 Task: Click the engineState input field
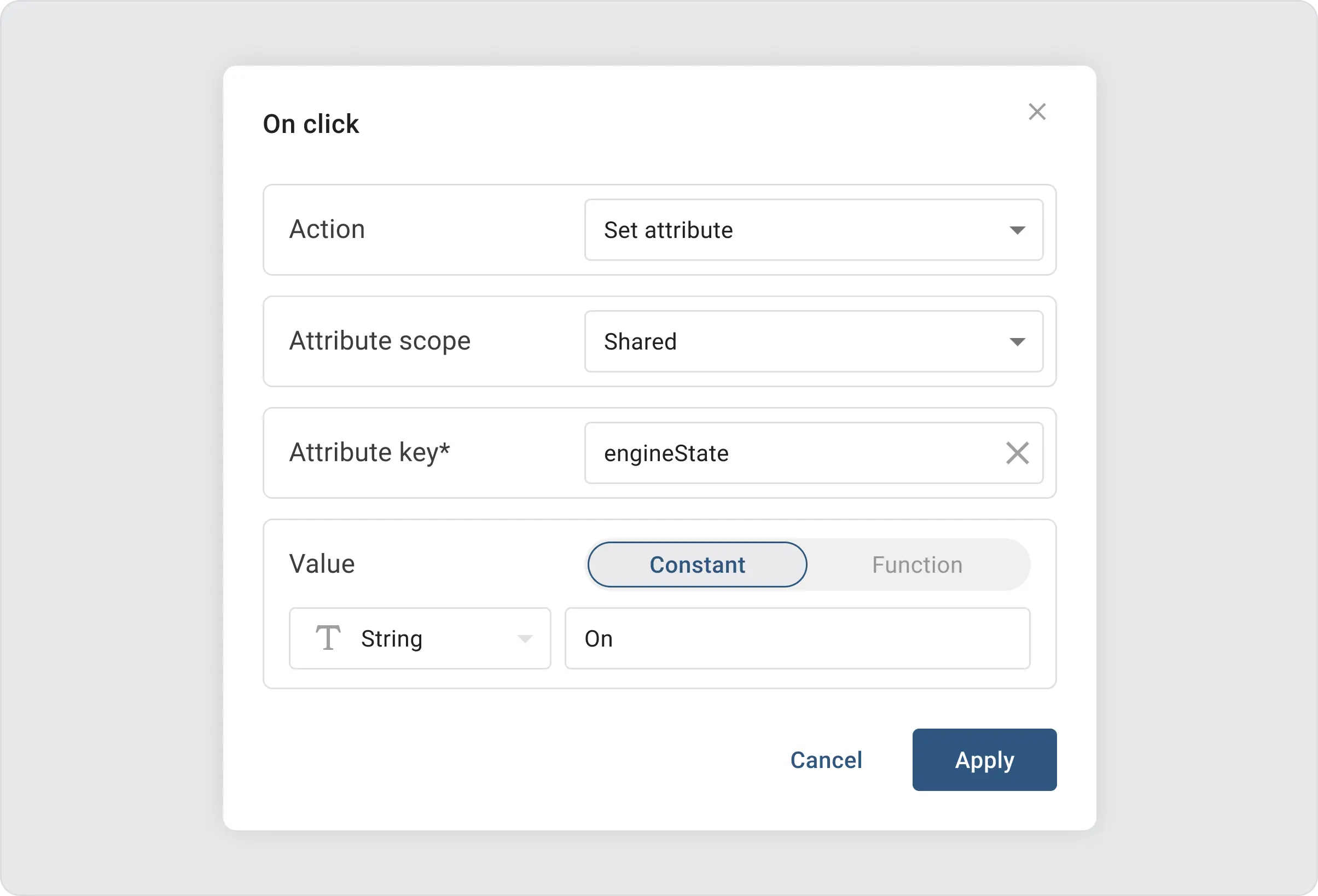(794, 453)
